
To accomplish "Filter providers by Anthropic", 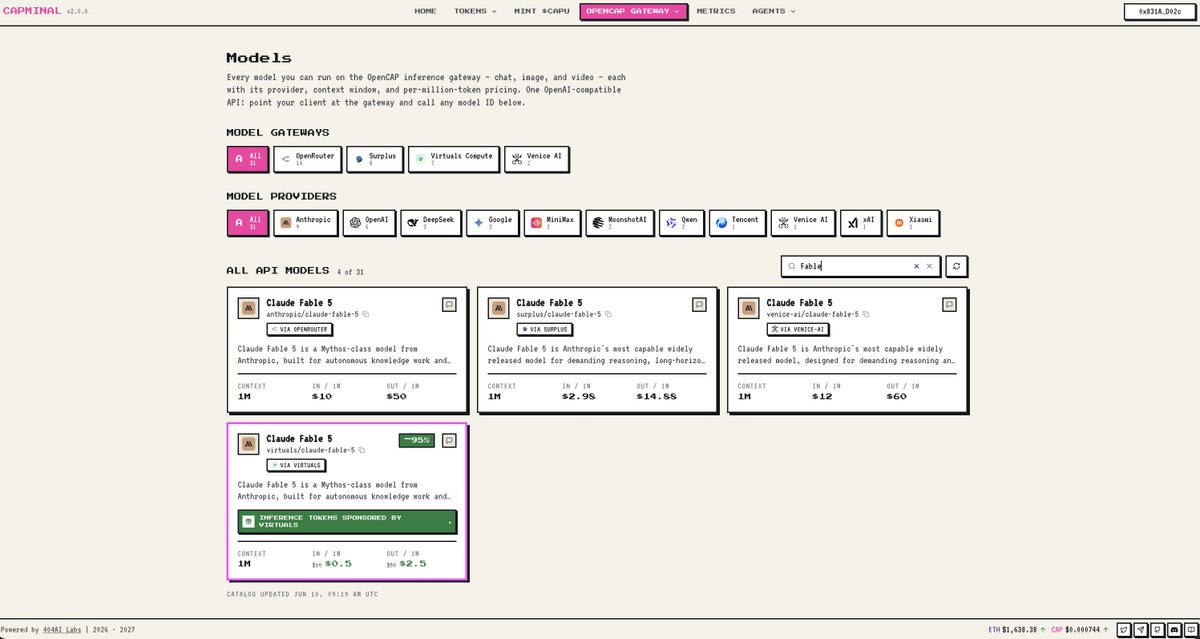I will coord(305,223).
